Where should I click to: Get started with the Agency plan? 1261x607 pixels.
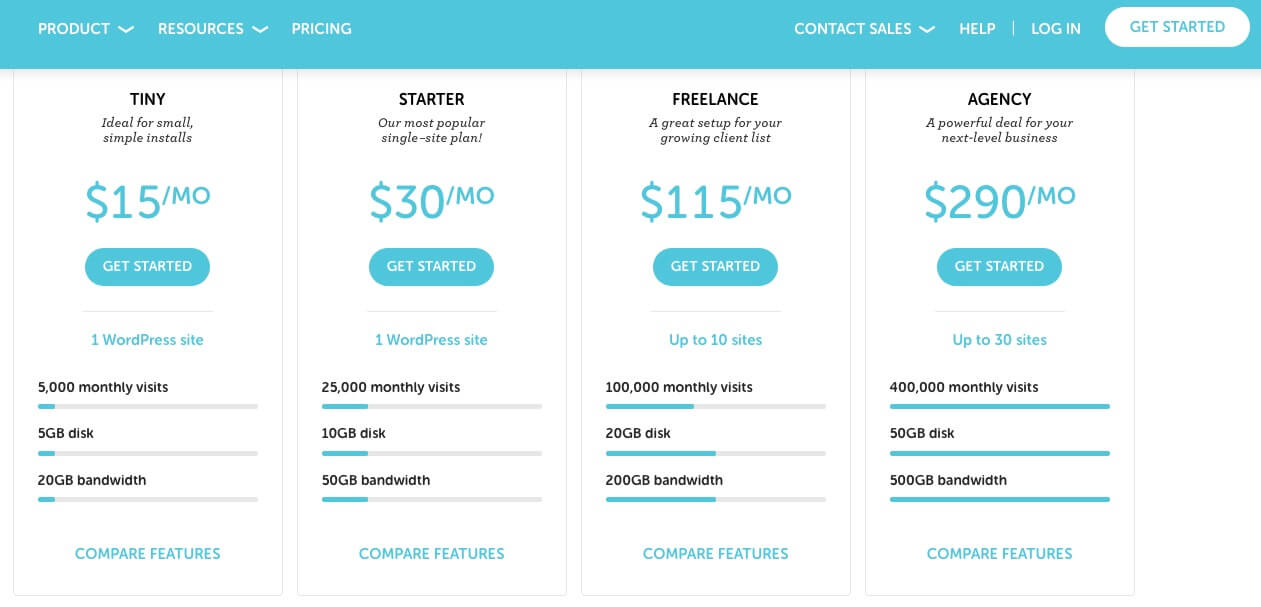coord(999,267)
